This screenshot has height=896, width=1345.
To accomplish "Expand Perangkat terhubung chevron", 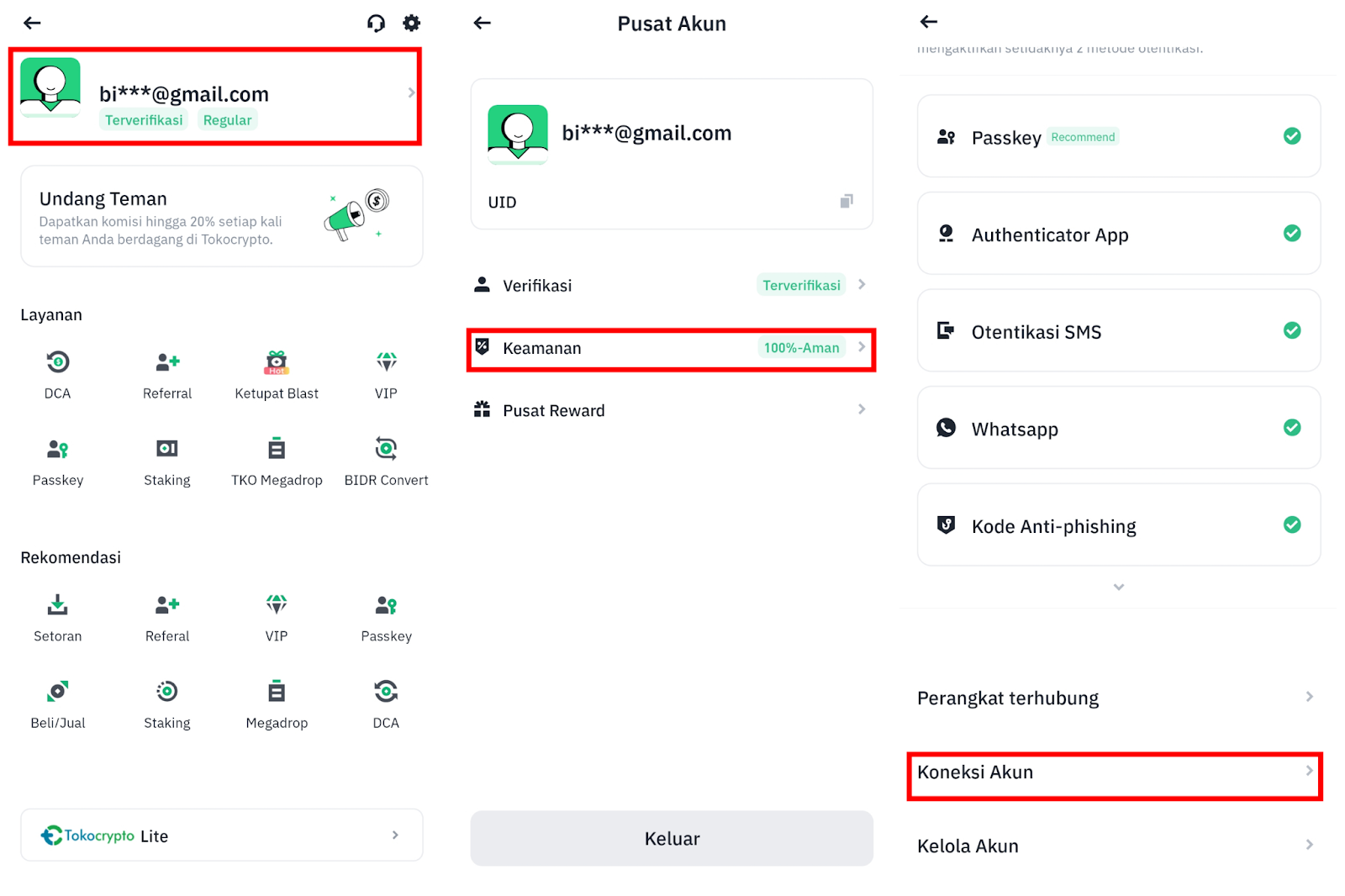I will click(1310, 697).
